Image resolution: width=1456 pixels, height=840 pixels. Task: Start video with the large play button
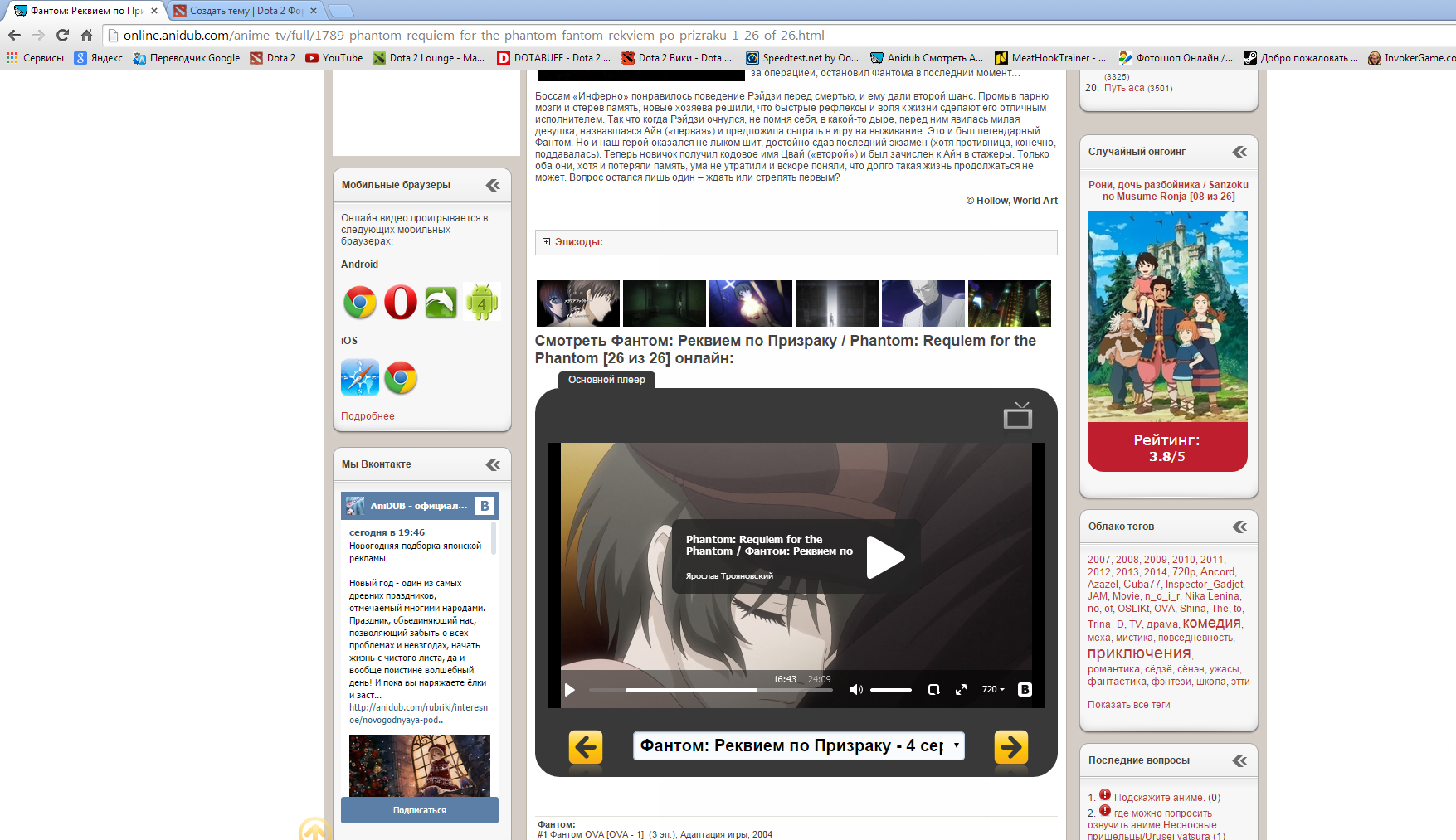pos(886,557)
